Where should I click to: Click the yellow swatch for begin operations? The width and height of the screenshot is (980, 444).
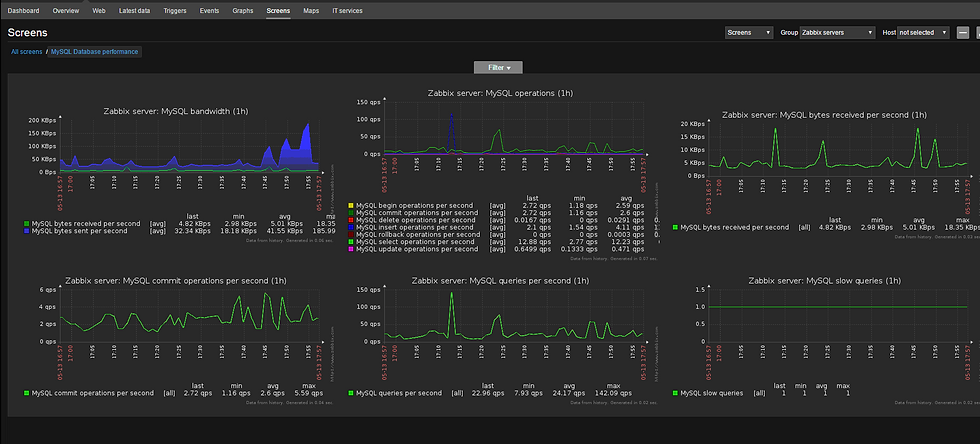click(x=351, y=205)
